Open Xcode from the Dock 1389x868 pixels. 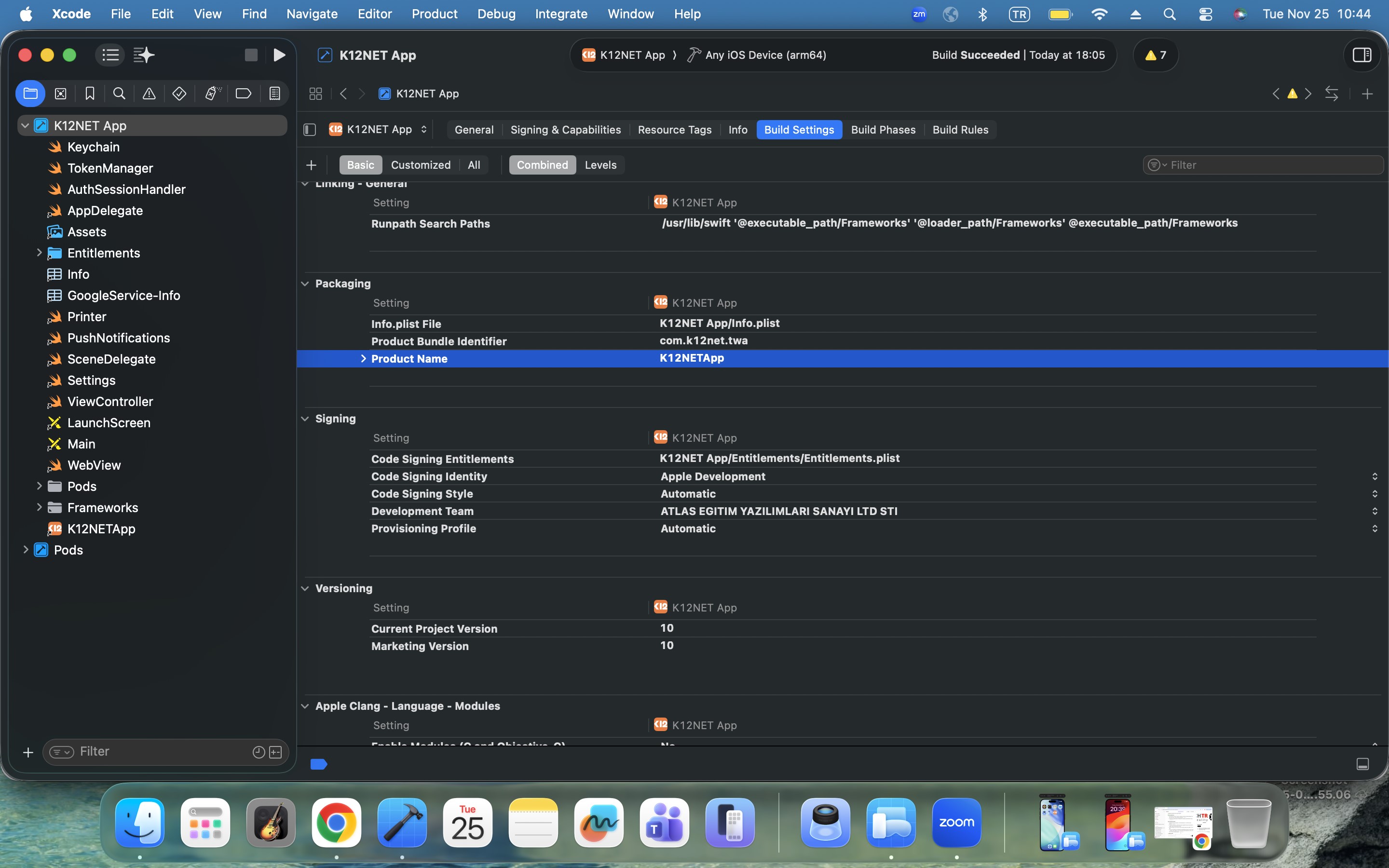click(402, 823)
